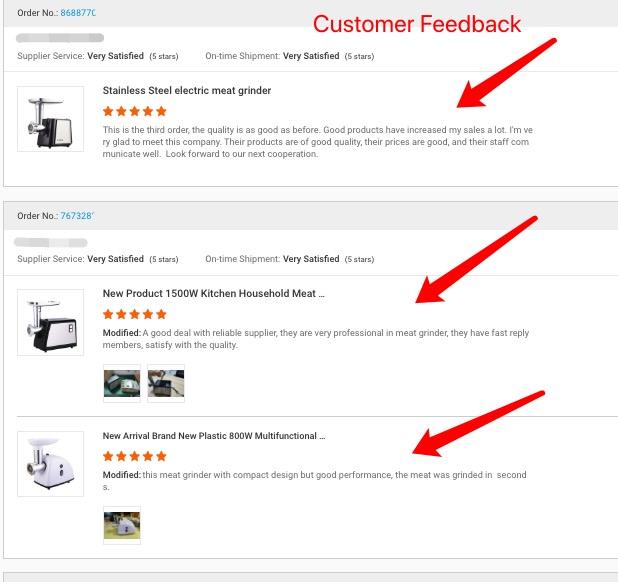Open the Stainless Steel electric meat grinder title
Viewport: 618px width, 582px height.
[187, 91]
